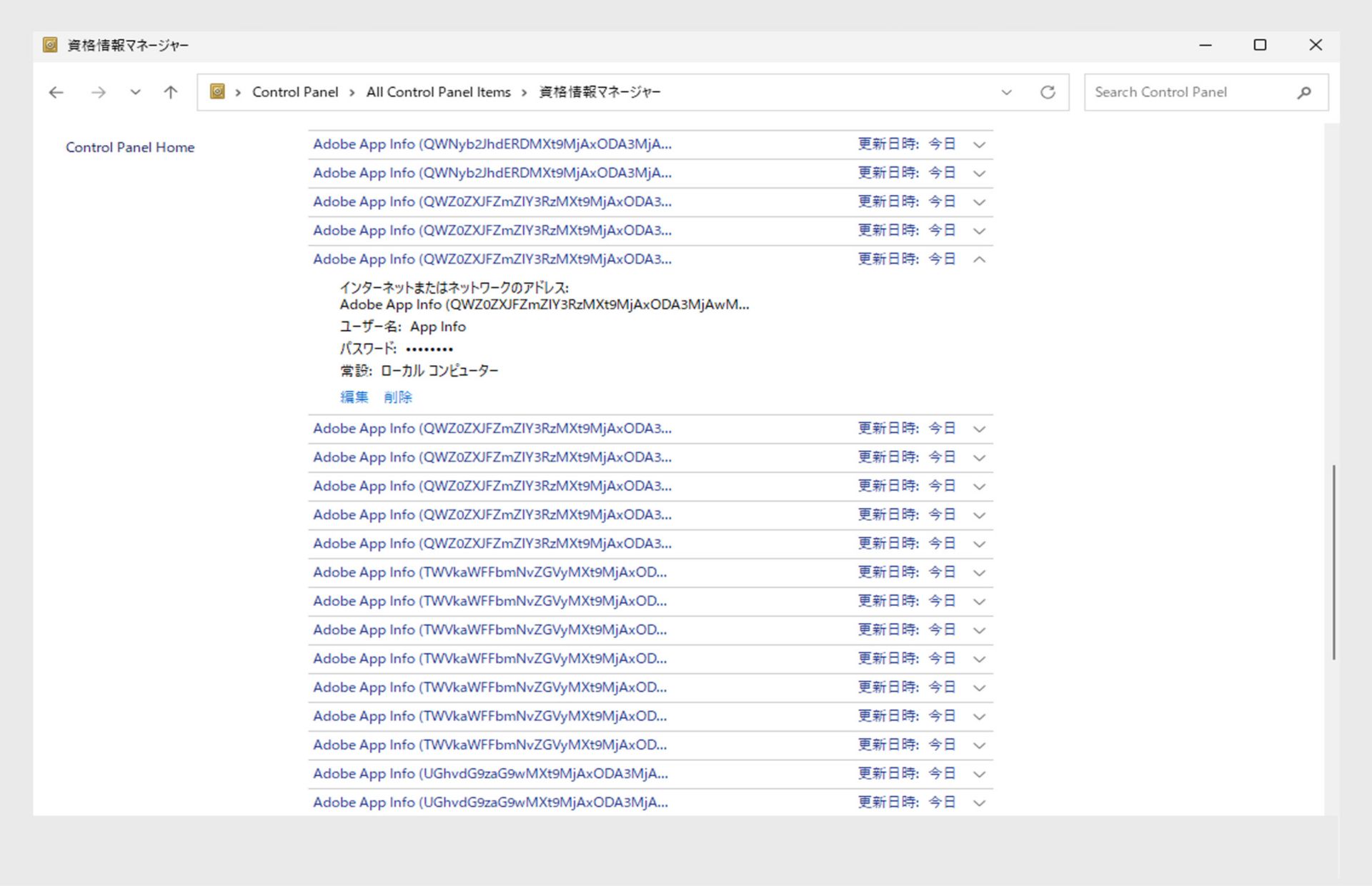Click the masked パスワード value
Viewport: 1372px width, 886px height.
429,349
